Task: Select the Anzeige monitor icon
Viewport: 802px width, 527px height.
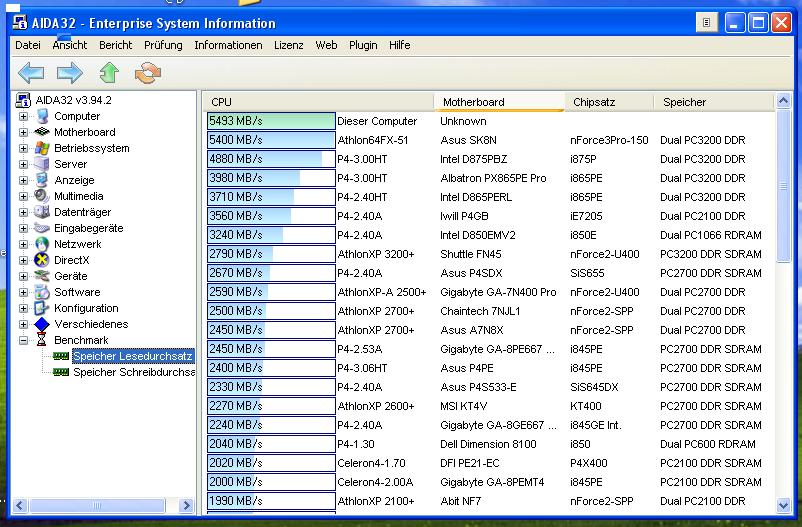Action: [x=42, y=180]
